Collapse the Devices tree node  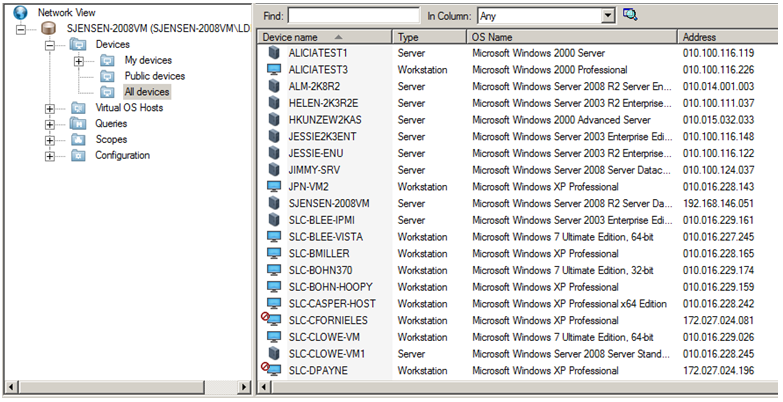[x=49, y=45]
